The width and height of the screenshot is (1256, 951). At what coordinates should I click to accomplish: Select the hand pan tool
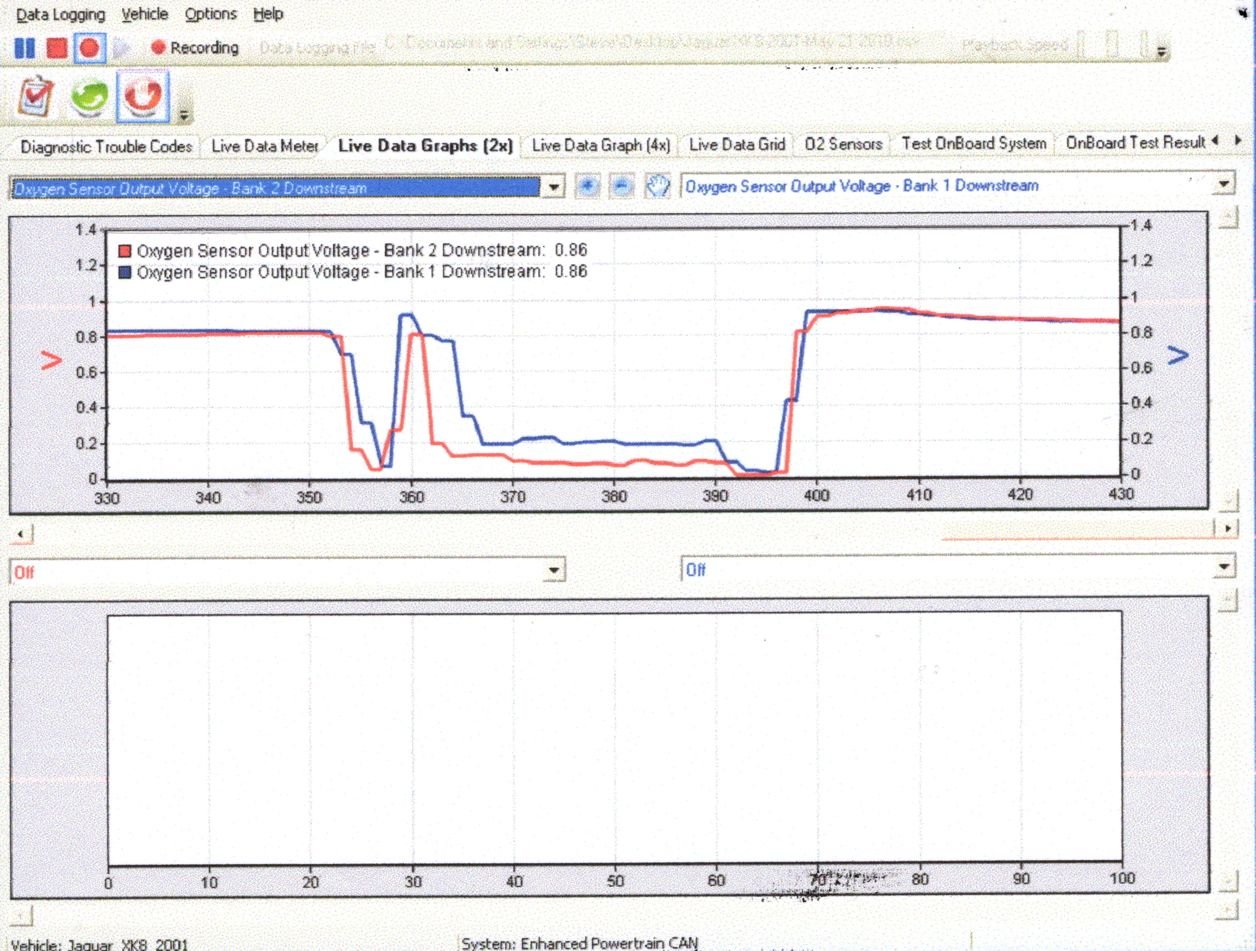tap(656, 187)
